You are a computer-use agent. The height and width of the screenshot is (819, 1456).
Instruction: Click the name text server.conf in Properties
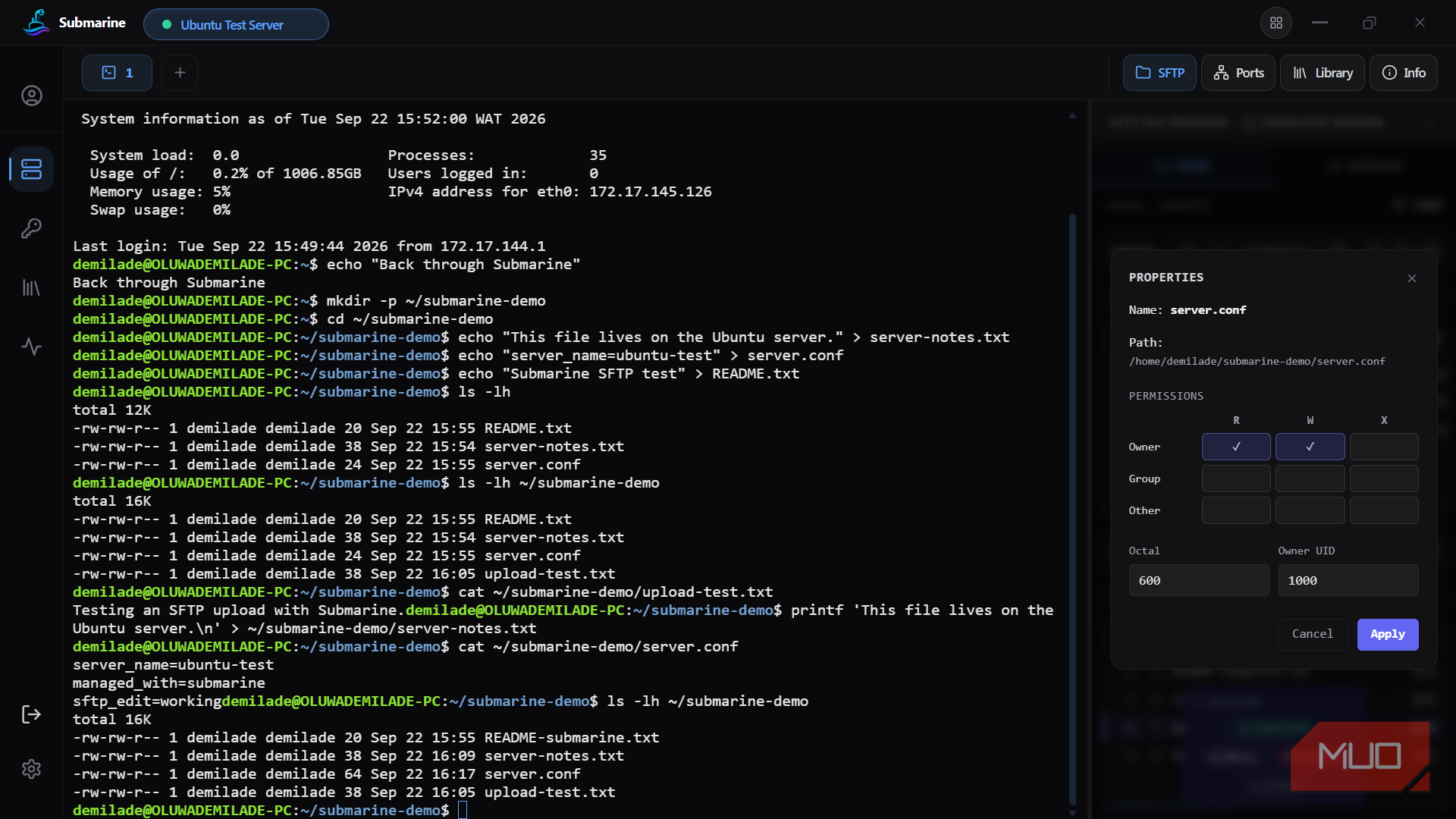pyautogui.click(x=1208, y=309)
